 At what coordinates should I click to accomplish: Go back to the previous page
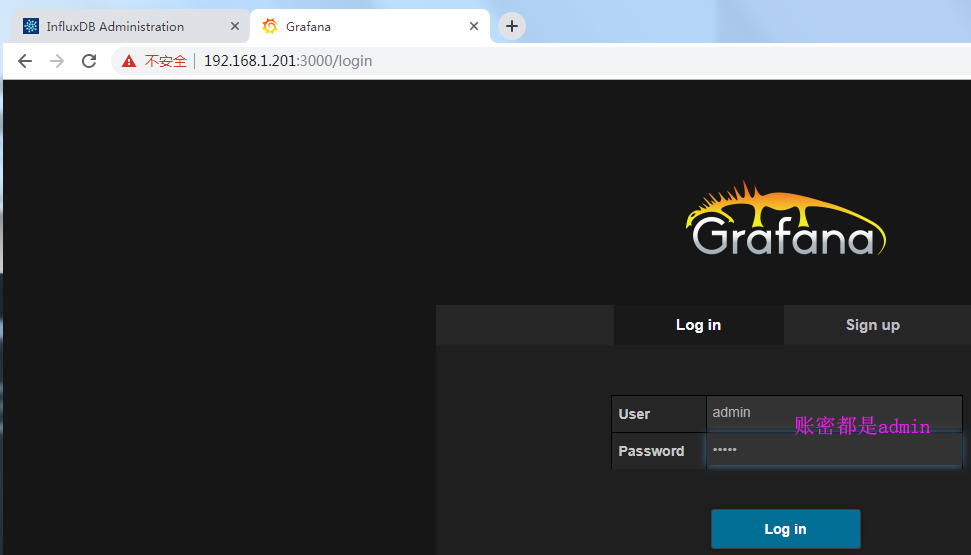(x=25, y=61)
